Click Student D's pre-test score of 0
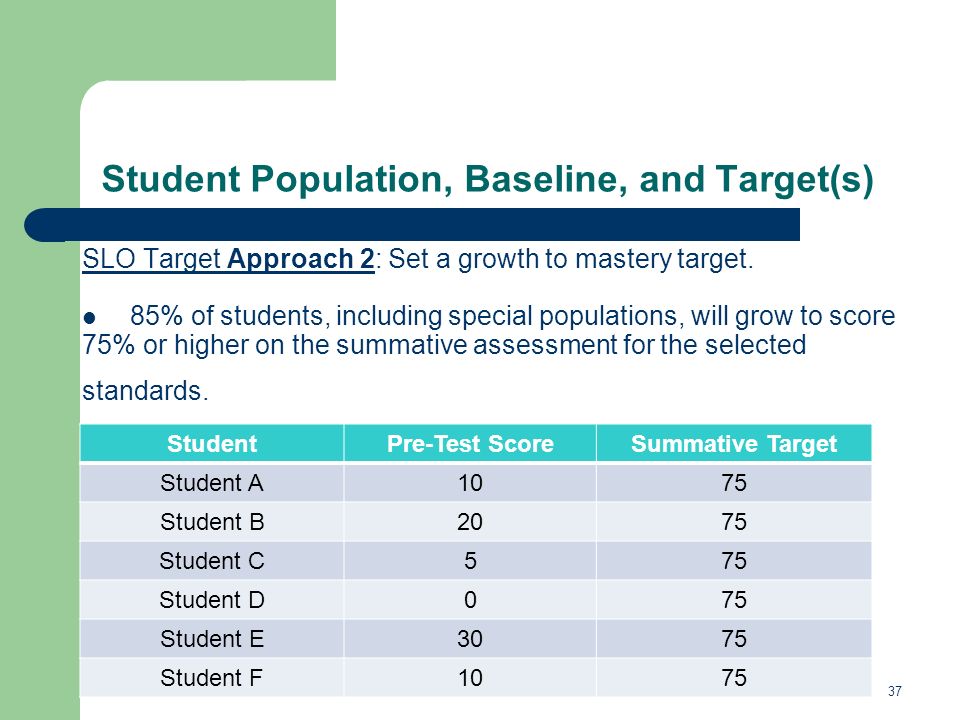This screenshot has height=720, width=960. pos(470,599)
